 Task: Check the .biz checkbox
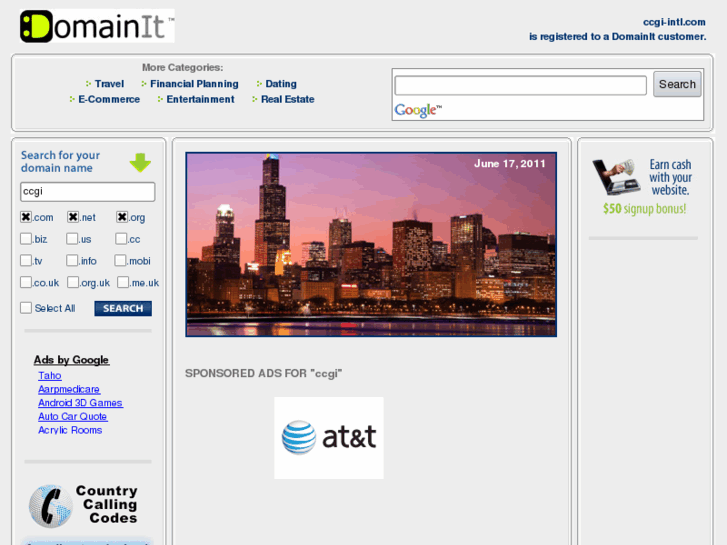pyautogui.click(x=26, y=238)
